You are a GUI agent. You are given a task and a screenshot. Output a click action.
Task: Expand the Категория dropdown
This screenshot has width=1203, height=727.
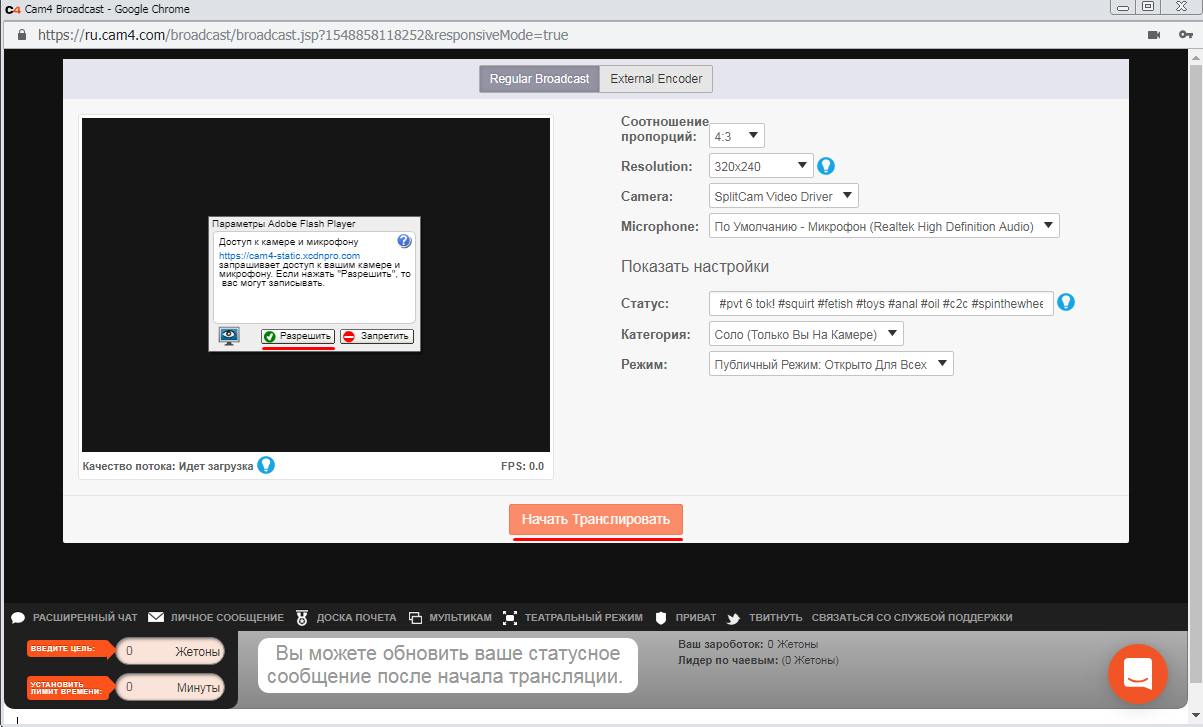click(805, 333)
